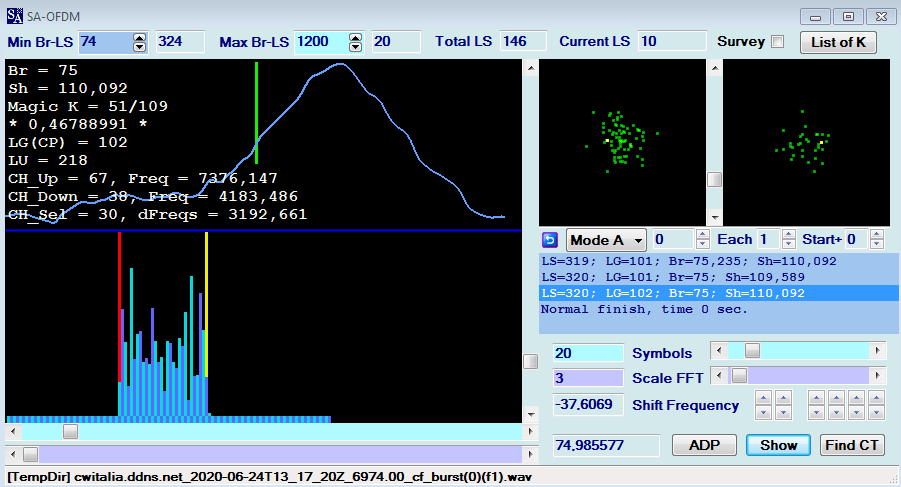This screenshot has width=901, height=487.
Task: Click the Symbols slider left arrow
Action: [718, 350]
